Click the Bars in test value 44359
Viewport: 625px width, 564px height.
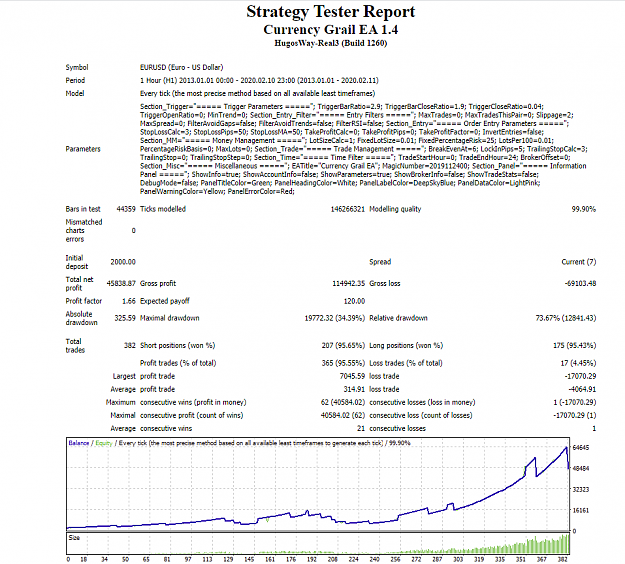click(126, 209)
